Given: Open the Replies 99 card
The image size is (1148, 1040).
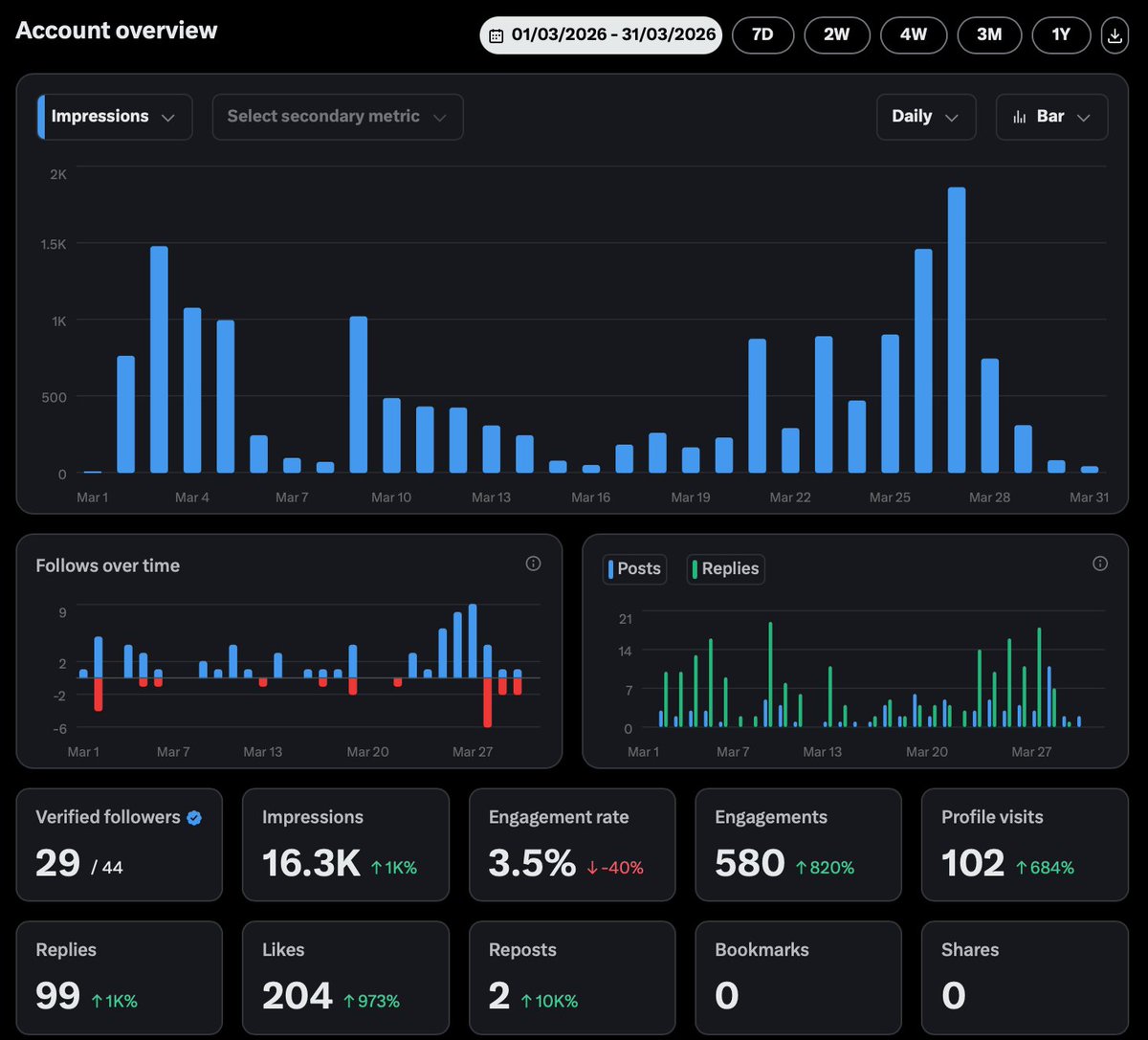Looking at the screenshot, I should point(120,978).
